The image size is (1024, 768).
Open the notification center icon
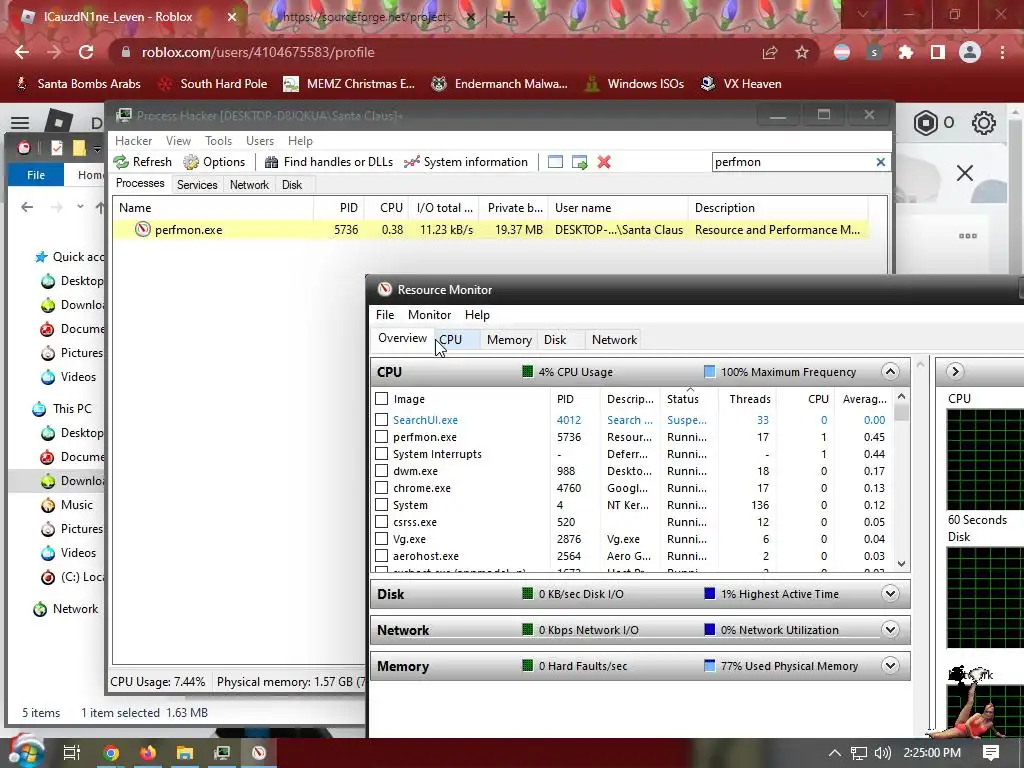point(991,753)
